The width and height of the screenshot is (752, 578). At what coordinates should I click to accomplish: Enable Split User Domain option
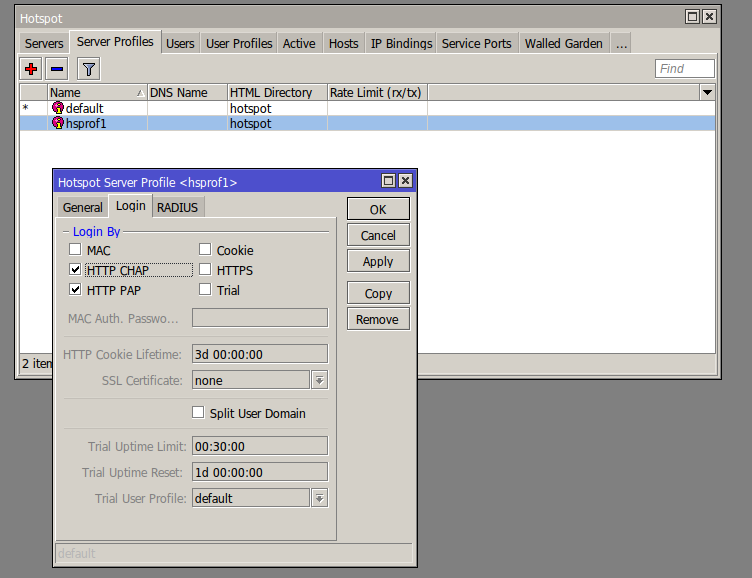pos(198,413)
